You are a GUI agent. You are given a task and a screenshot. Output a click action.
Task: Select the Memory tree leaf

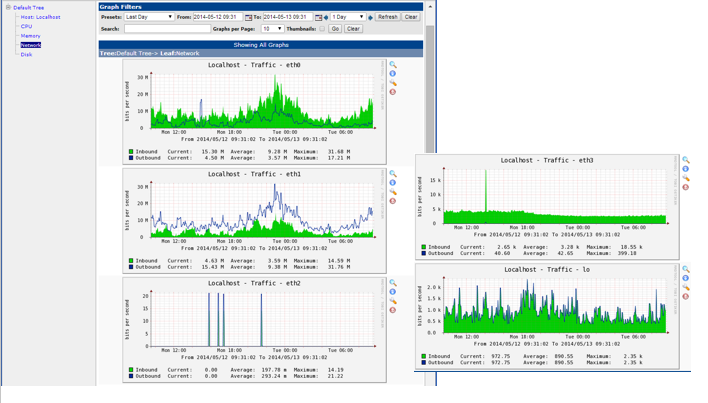click(x=30, y=36)
